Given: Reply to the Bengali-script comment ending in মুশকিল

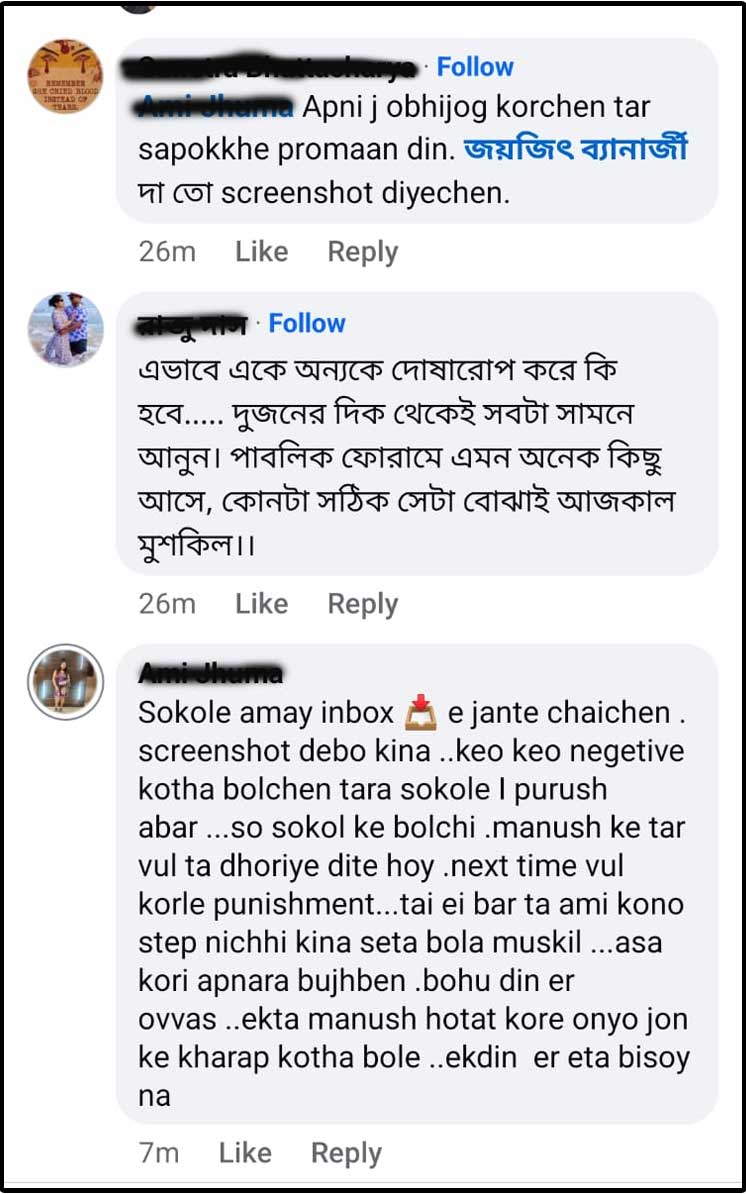Looking at the screenshot, I should [x=362, y=604].
